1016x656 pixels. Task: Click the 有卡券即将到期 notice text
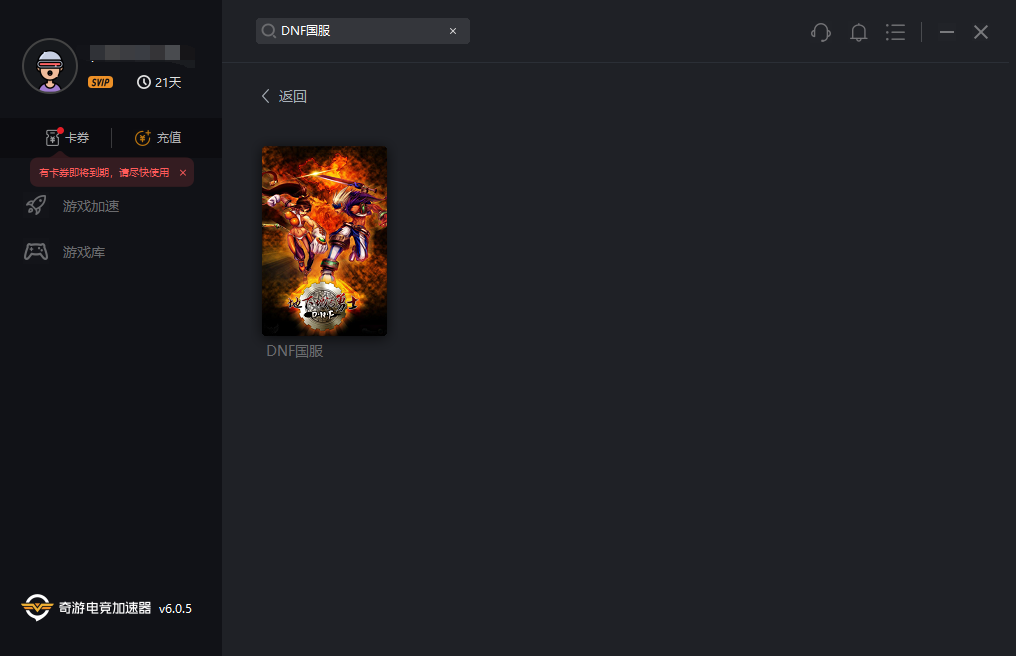[104, 172]
